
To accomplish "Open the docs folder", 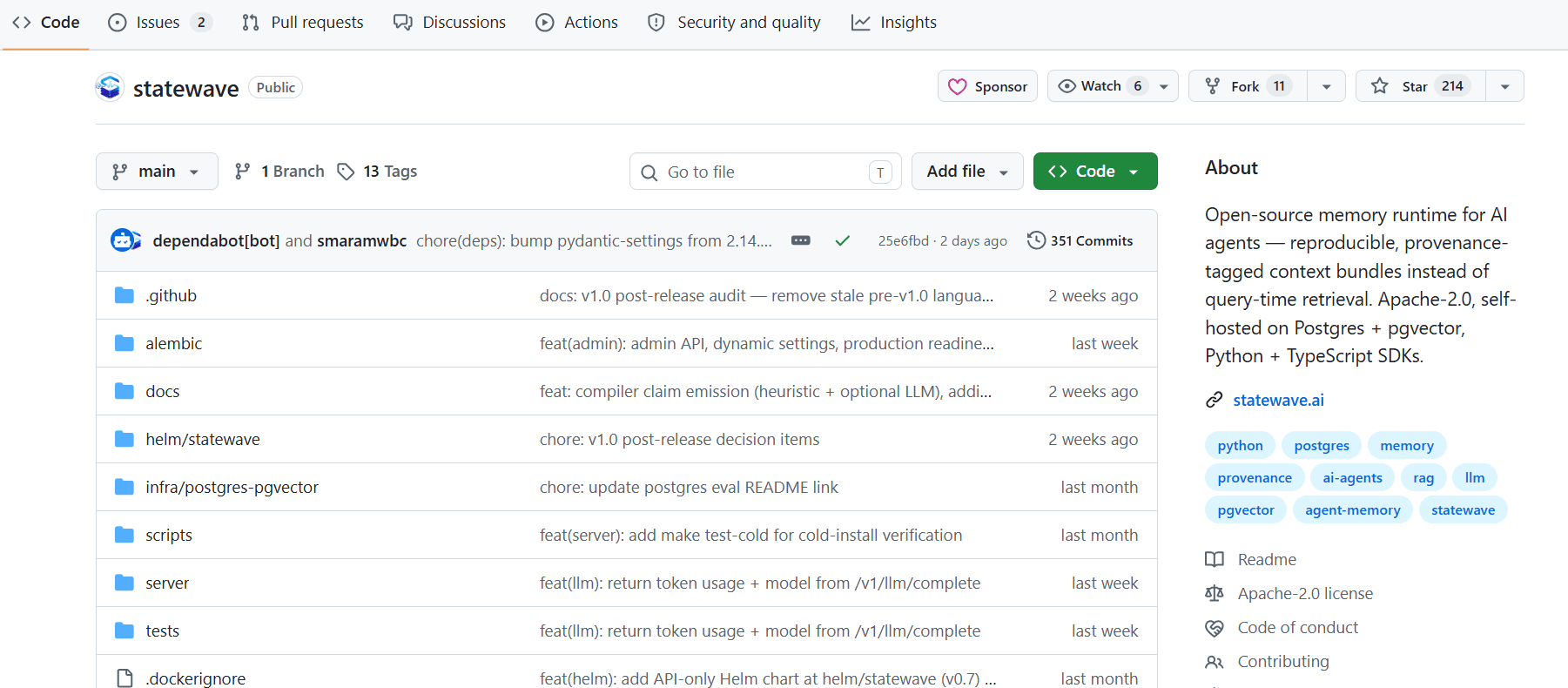I will 163,392.
